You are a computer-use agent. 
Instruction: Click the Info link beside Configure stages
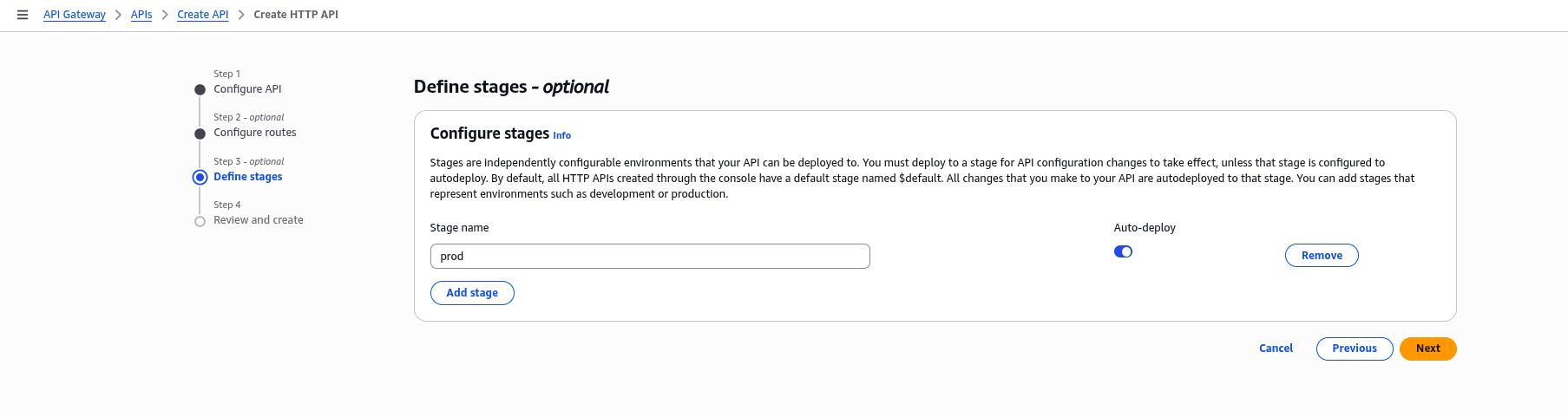click(561, 135)
